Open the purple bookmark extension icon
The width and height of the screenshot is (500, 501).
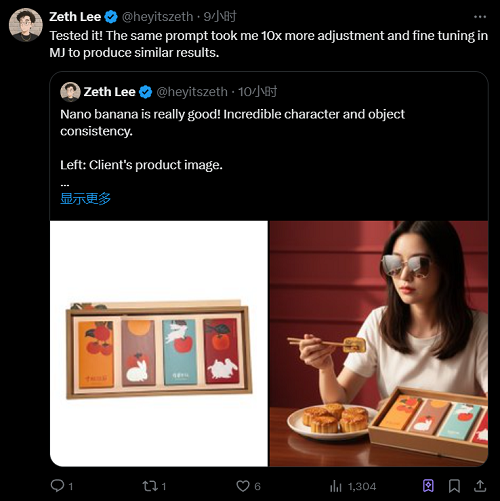click(428, 486)
